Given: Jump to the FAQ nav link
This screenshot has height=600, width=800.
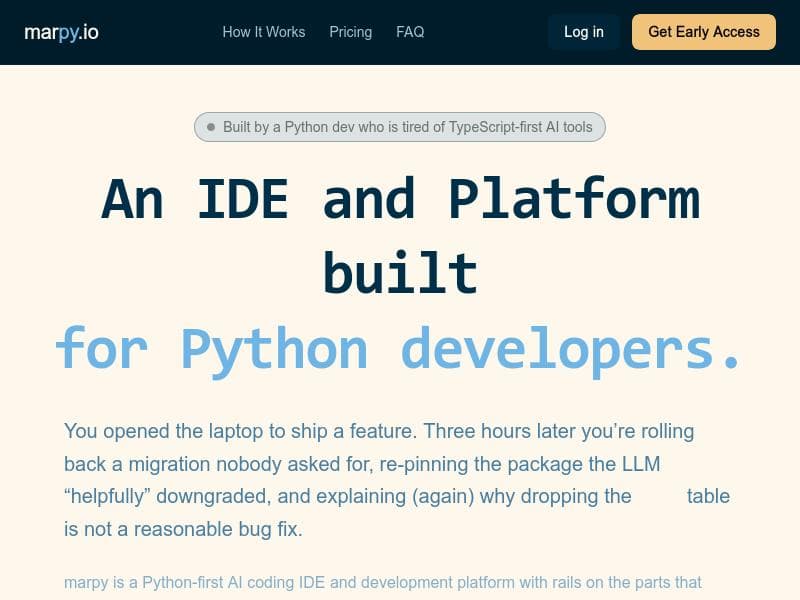Looking at the screenshot, I should point(410,32).
